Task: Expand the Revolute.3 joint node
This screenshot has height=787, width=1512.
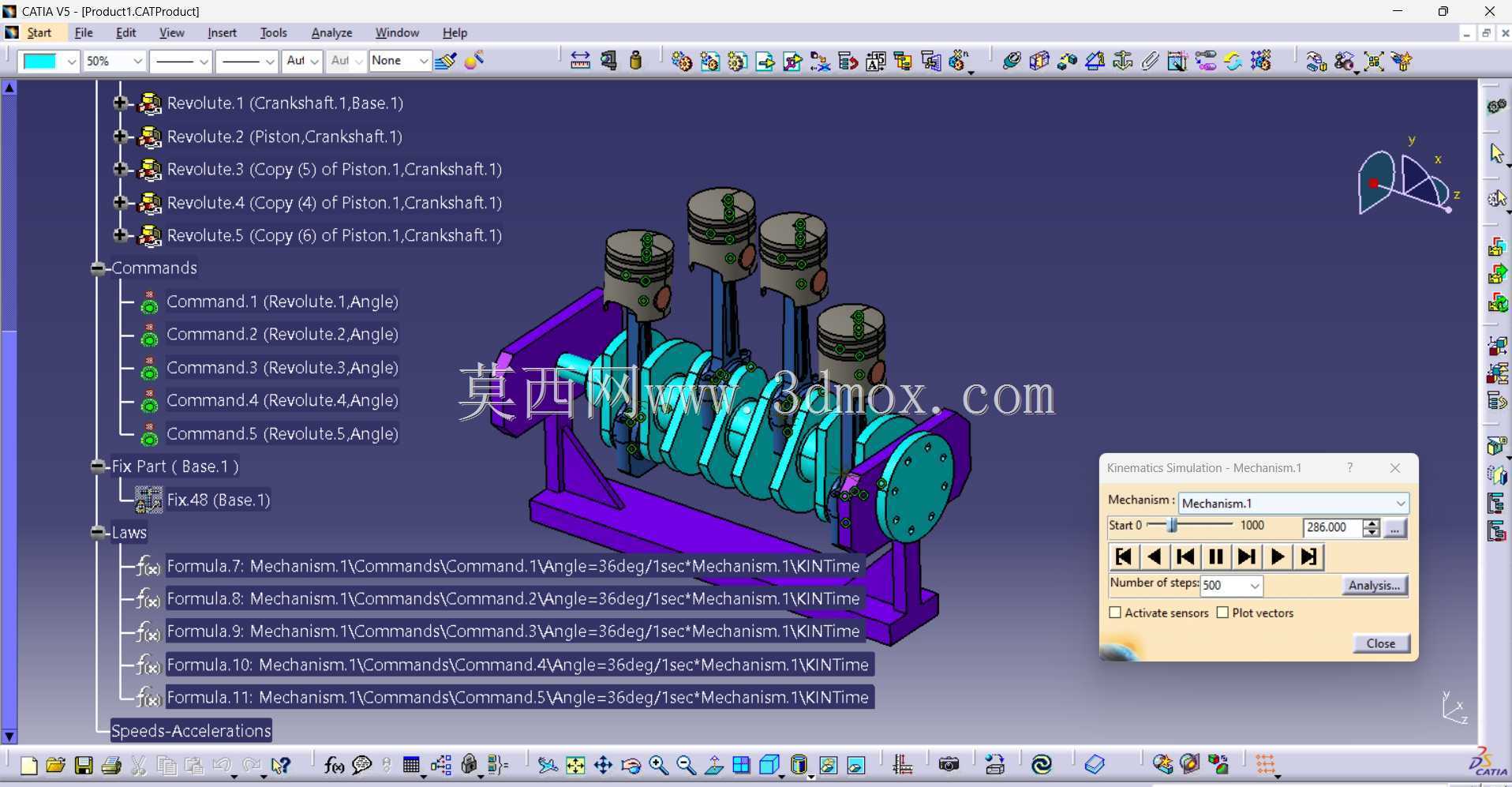Action: pos(120,169)
